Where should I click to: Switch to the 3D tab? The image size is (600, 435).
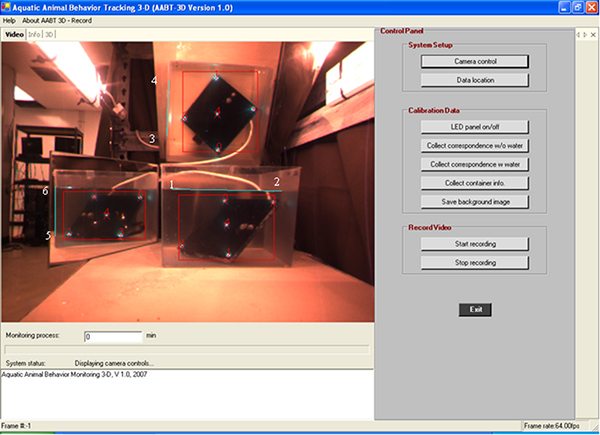pos(50,34)
